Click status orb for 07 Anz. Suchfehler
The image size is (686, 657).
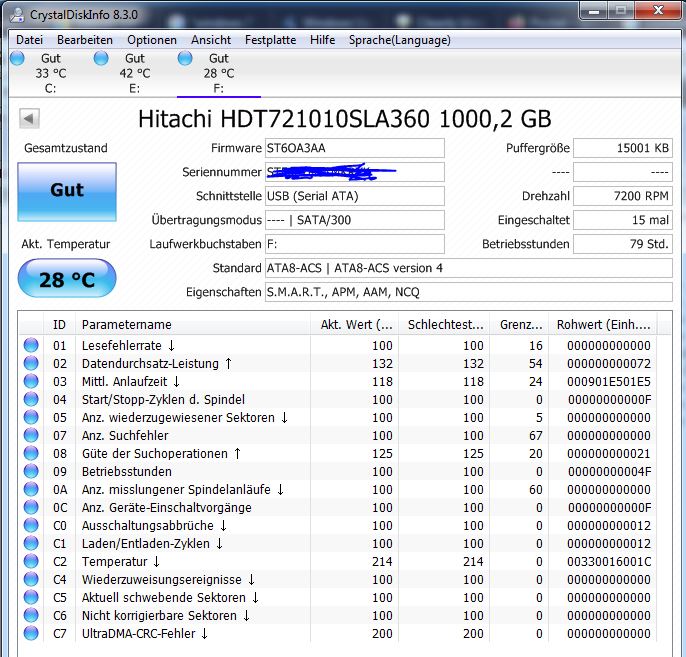pos(31,435)
